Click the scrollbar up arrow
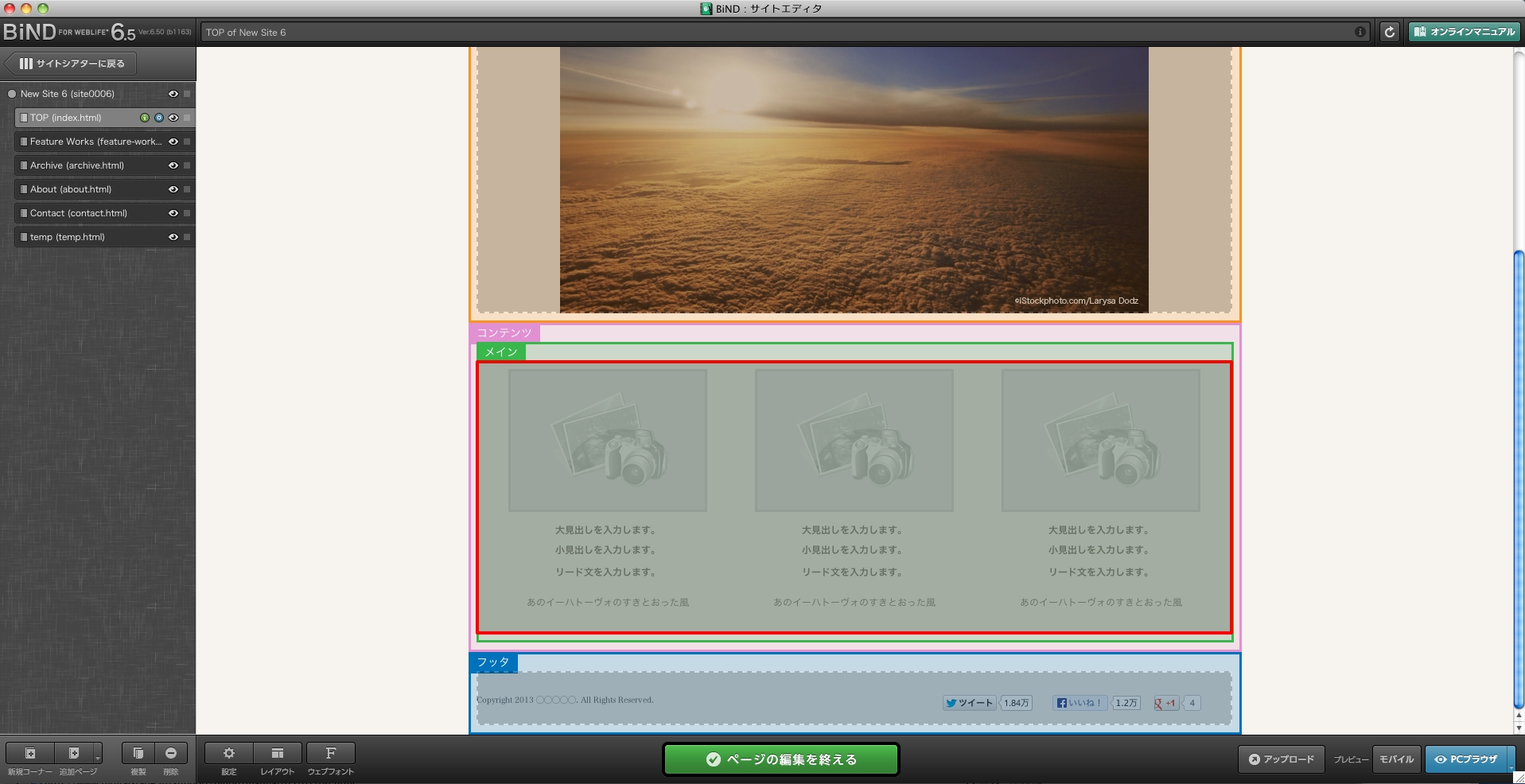Viewport: 1525px width, 784px height. click(1519, 716)
